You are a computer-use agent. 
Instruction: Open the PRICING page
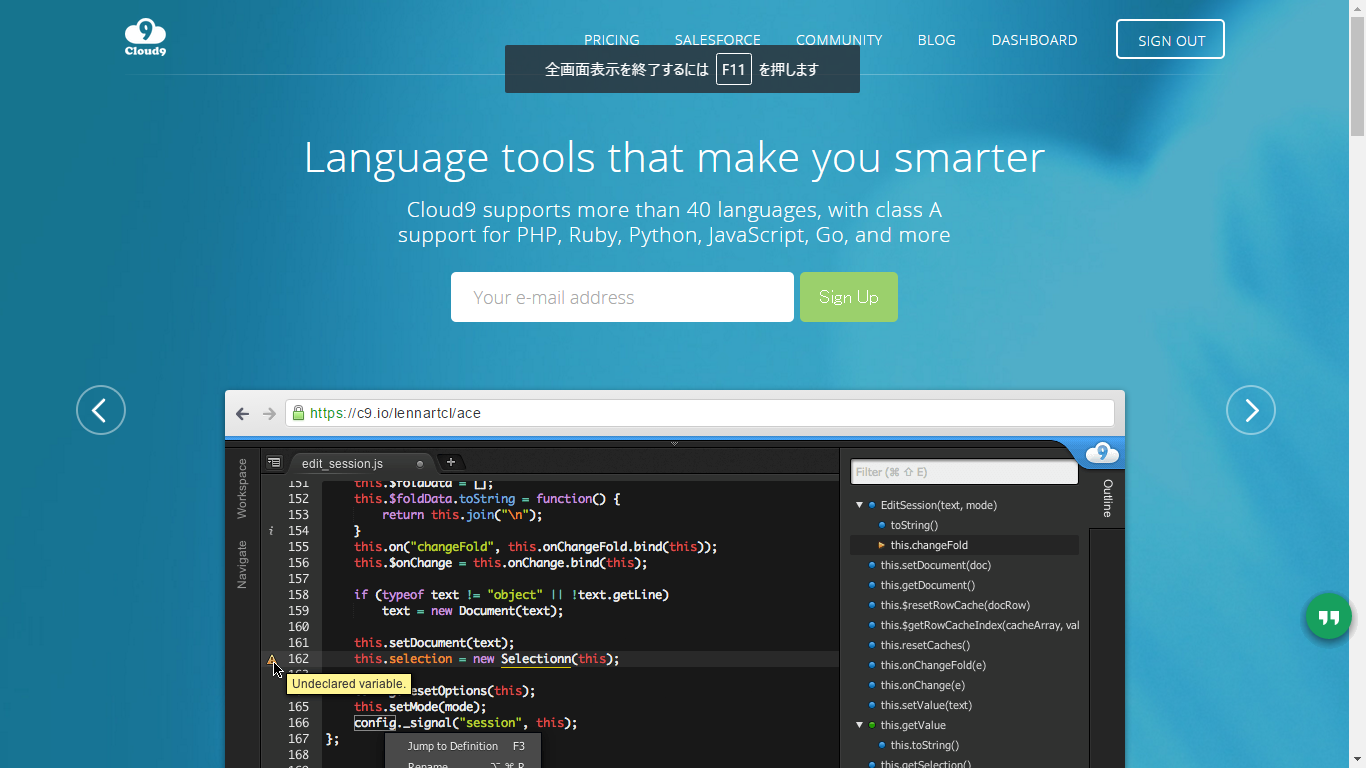pyautogui.click(x=612, y=40)
